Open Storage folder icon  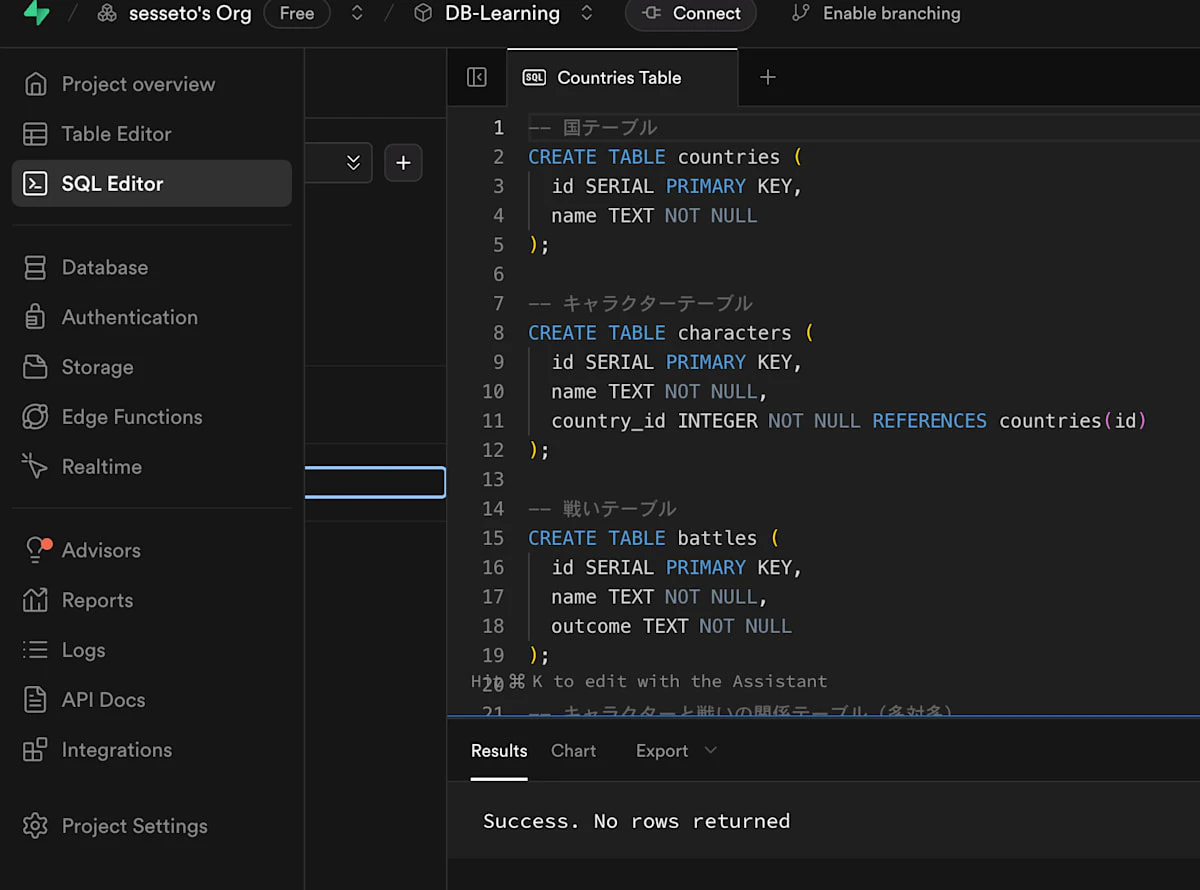[35, 367]
